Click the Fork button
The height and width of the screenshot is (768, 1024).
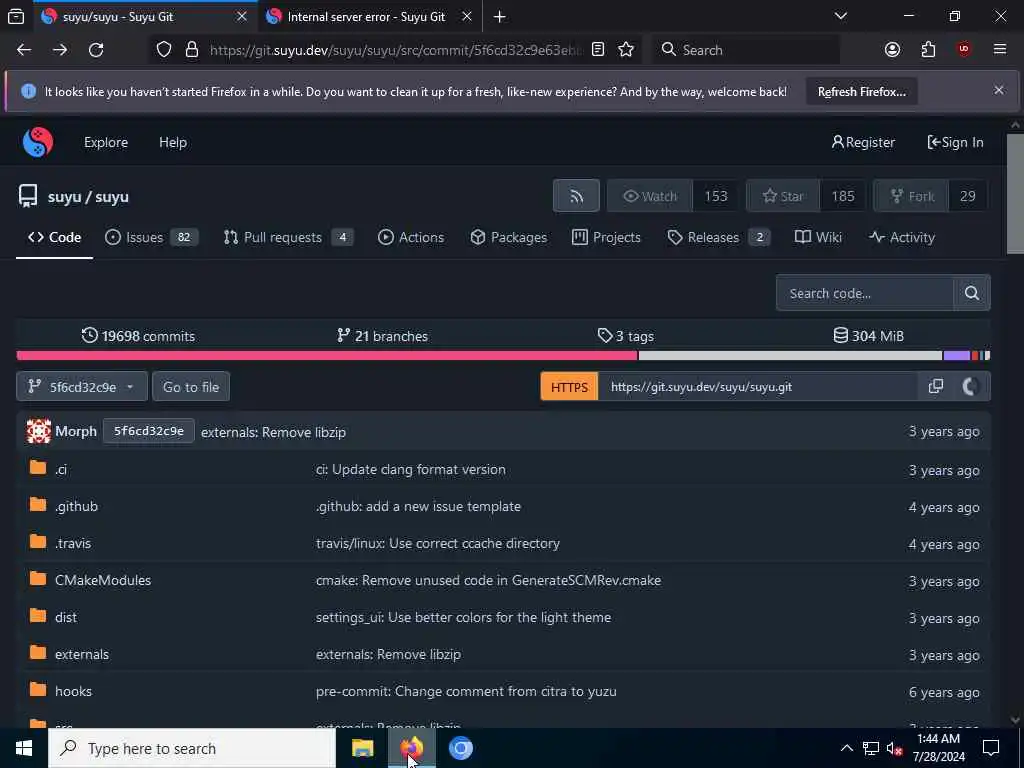pos(910,196)
